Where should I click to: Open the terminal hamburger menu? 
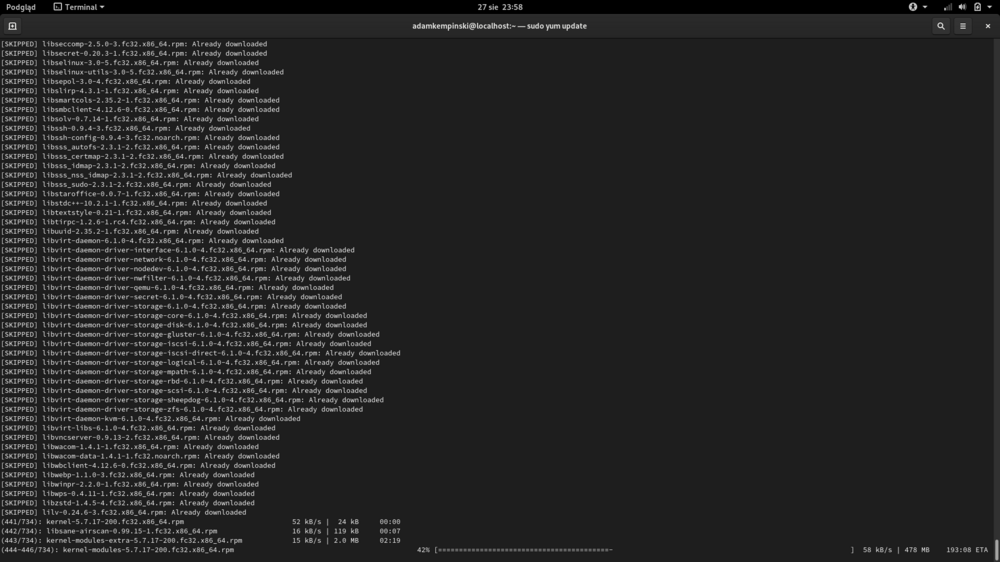[963, 26]
